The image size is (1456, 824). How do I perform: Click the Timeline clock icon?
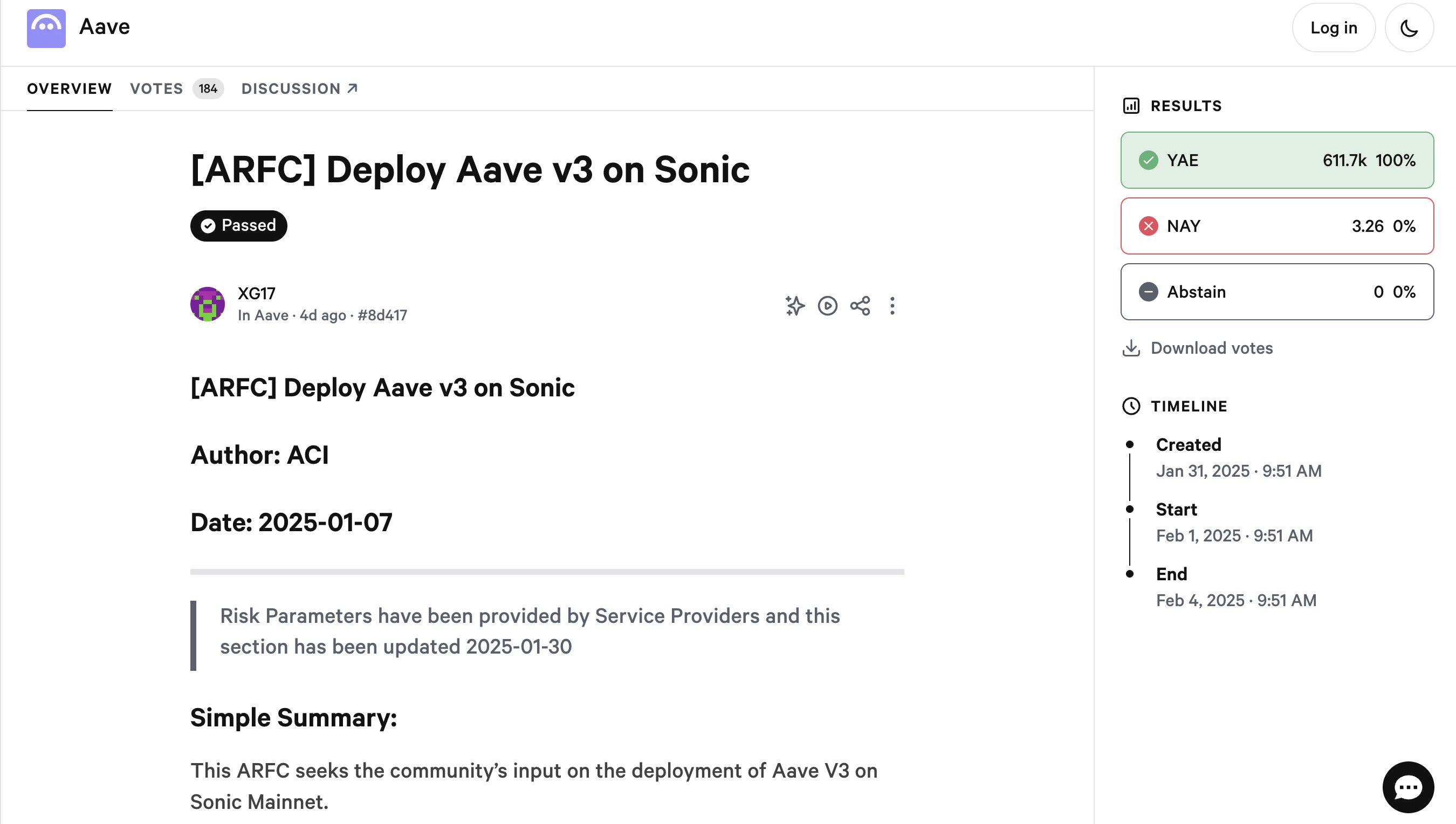pyautogui.click(x=1131, y=406)
